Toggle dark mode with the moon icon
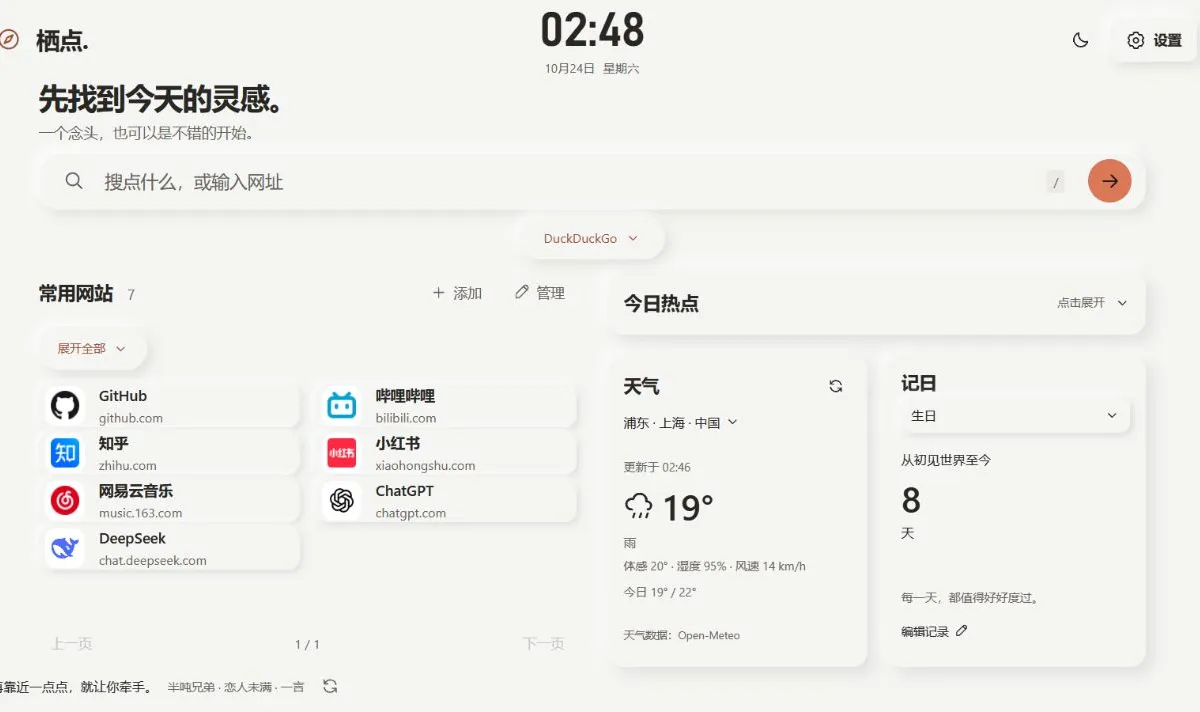 [1080, 40]
